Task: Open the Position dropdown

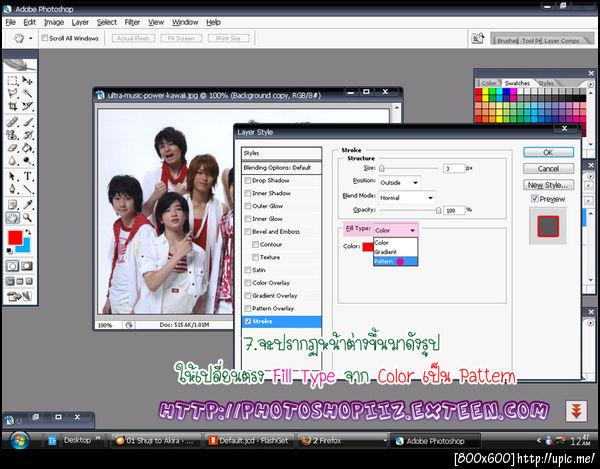Action: point(399,182)
